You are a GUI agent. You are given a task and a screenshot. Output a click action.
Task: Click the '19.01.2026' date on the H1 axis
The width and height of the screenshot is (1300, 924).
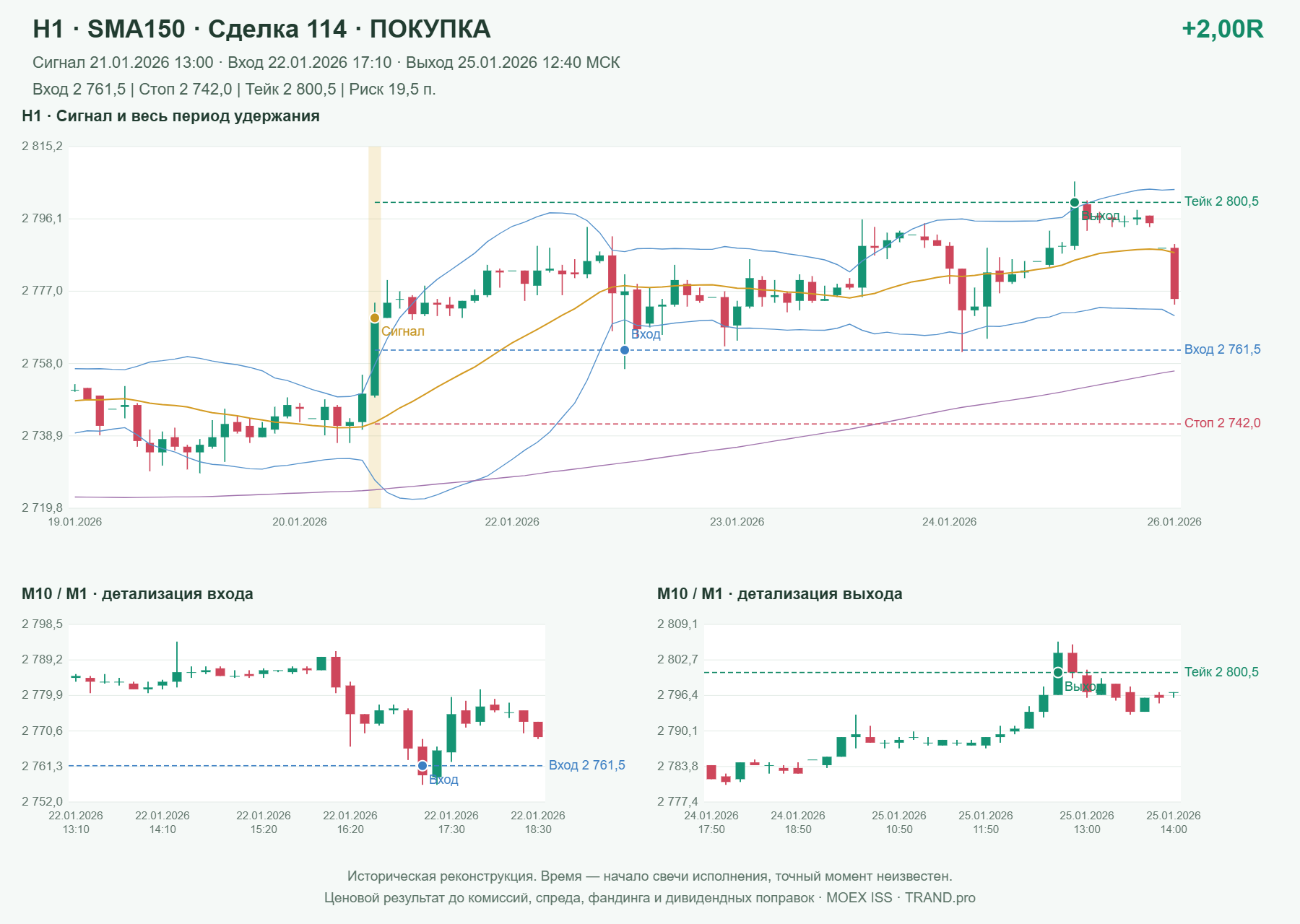(x=75, y=522)
